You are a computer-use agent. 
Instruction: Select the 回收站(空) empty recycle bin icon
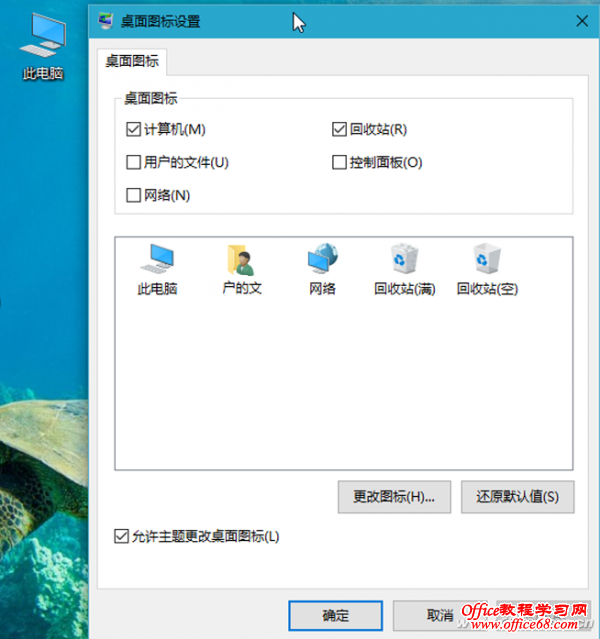pos(487,269)
